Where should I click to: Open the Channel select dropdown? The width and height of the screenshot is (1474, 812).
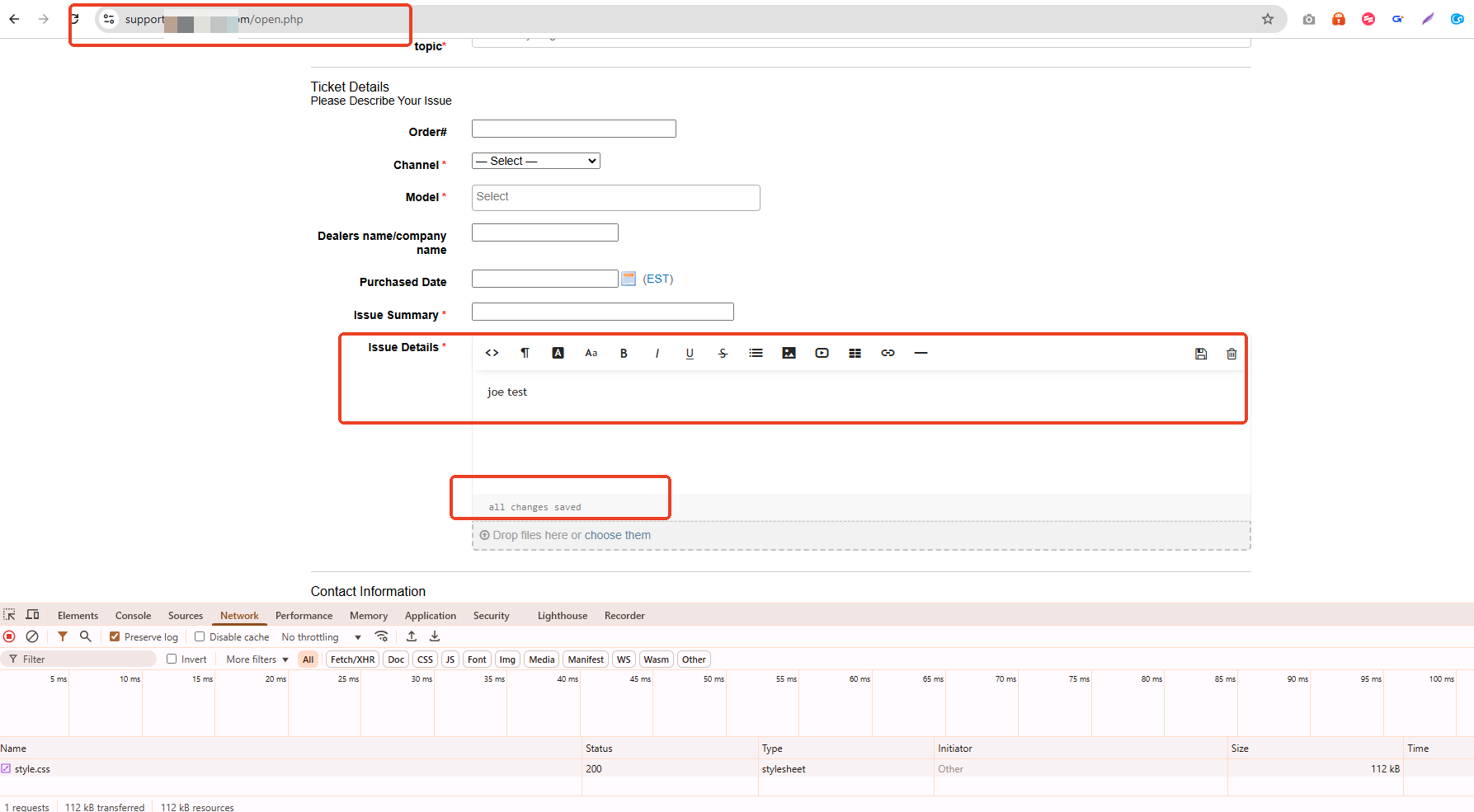(535, 161)
